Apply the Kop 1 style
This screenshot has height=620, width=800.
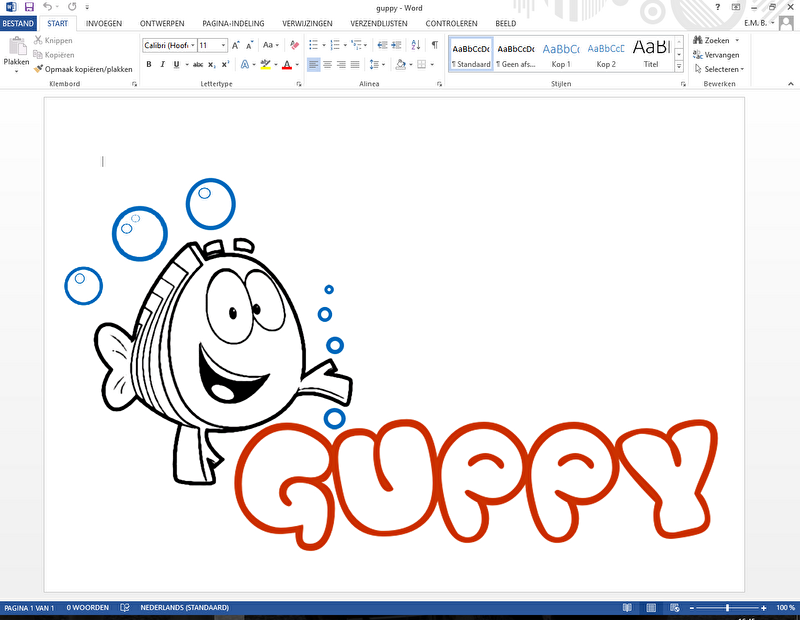[561, 55]
